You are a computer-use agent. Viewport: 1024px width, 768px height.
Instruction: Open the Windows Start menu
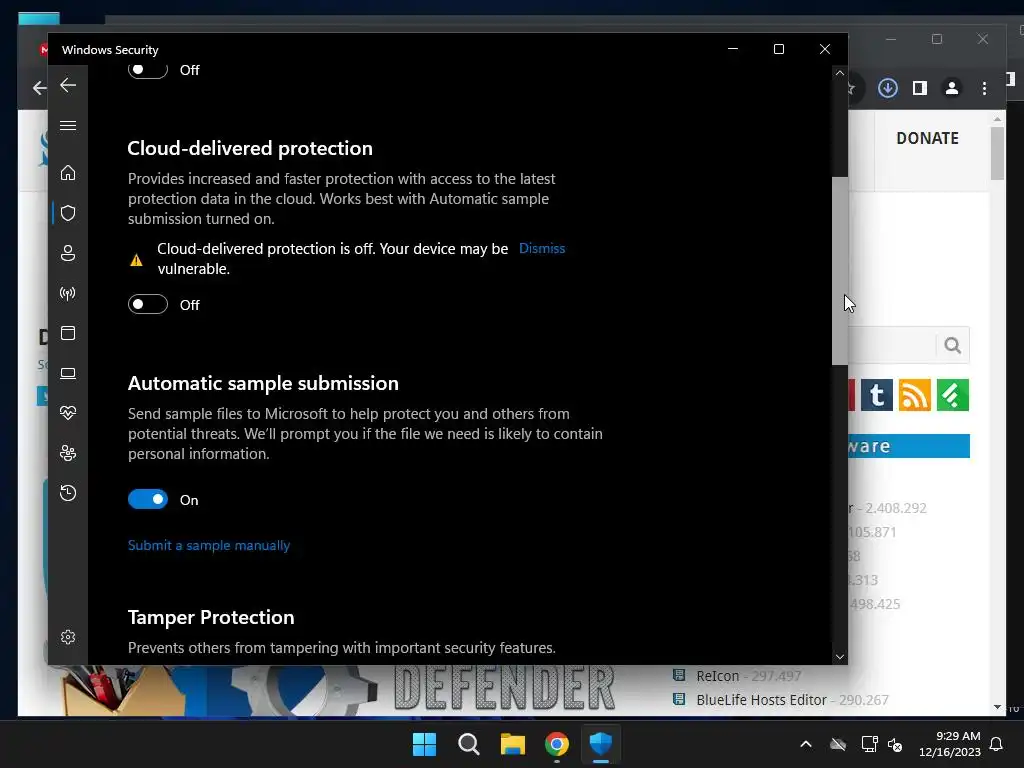[x=424, y=744]
